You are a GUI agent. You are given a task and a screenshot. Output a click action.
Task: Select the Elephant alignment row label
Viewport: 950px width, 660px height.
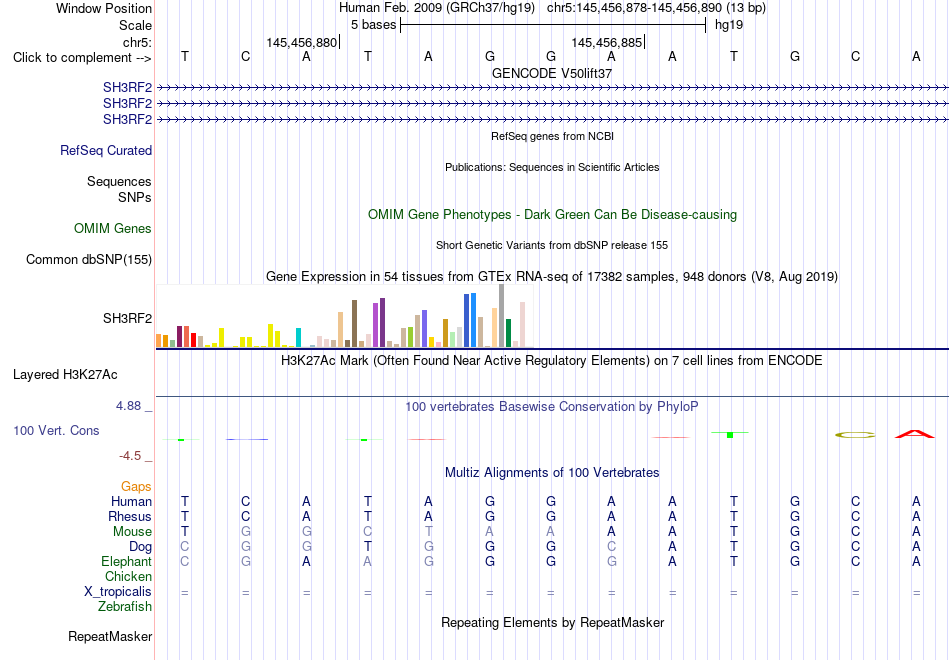click(x=127, y=562)
